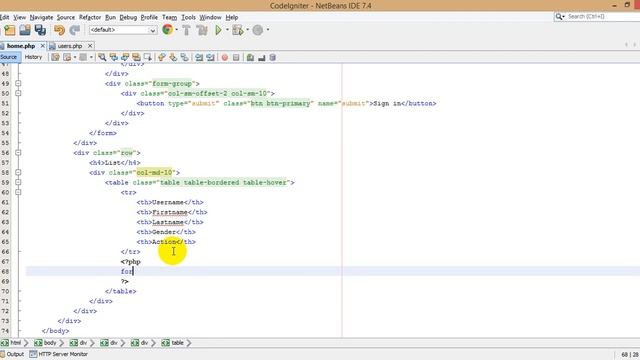Close the home.php tab

[42, 46]
